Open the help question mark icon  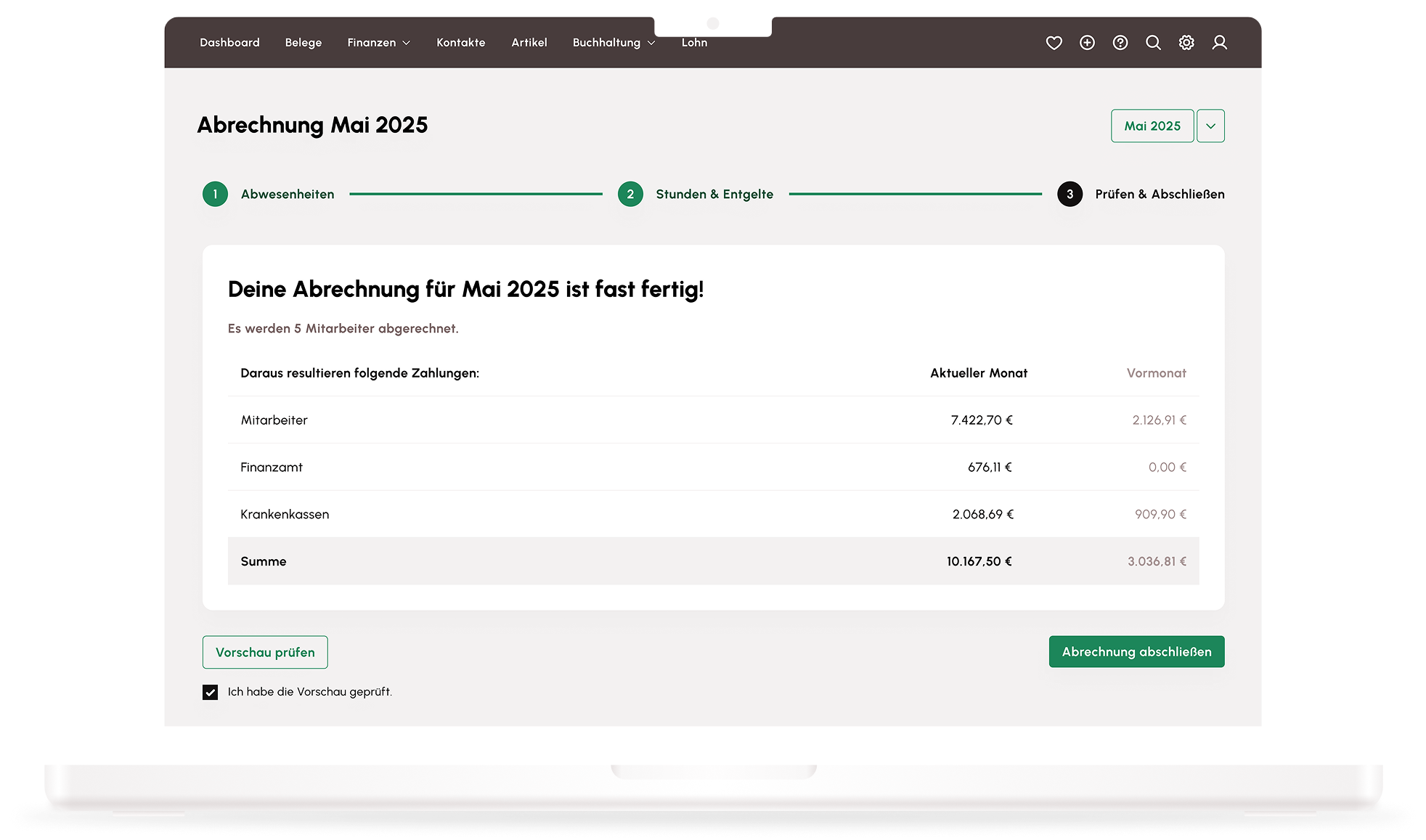[x=1120, y=43]
